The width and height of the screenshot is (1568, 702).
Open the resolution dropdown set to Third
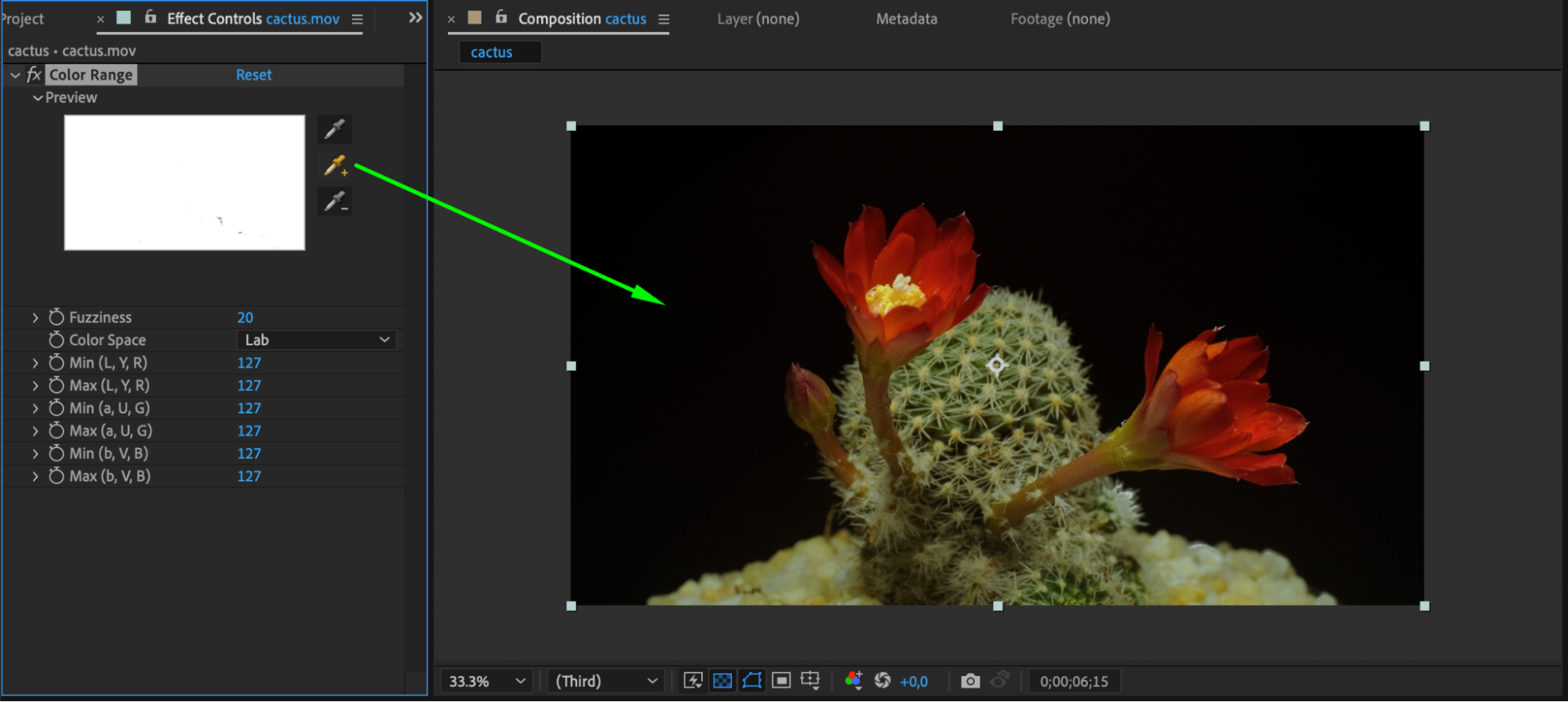606,681
